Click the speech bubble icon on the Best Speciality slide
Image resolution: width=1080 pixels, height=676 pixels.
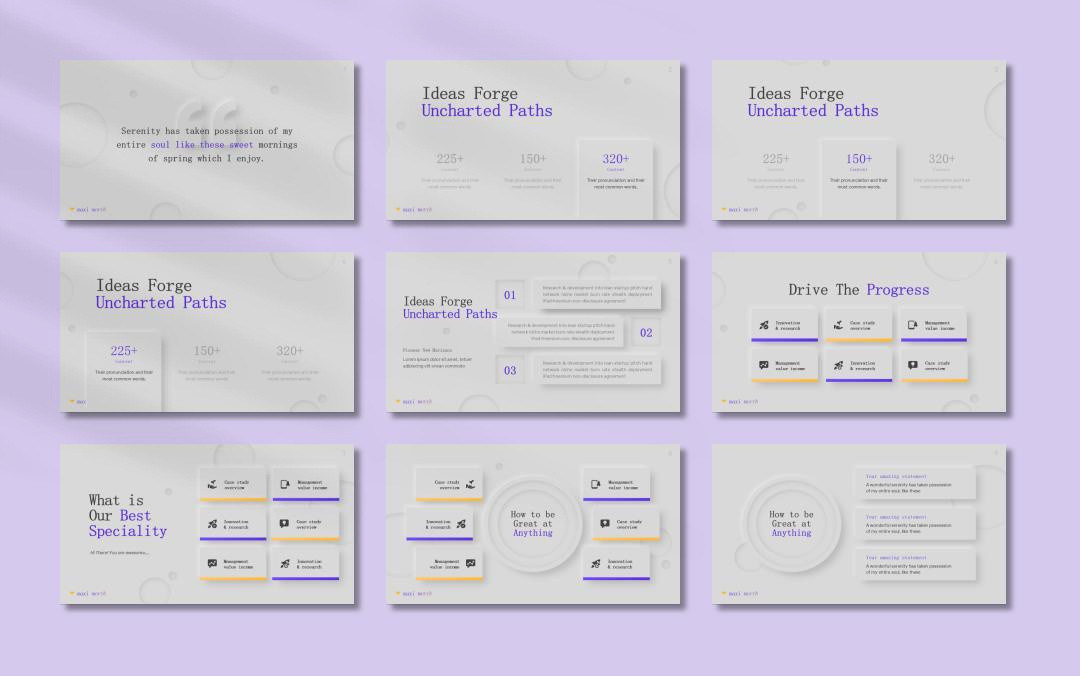tap(285, 523)
